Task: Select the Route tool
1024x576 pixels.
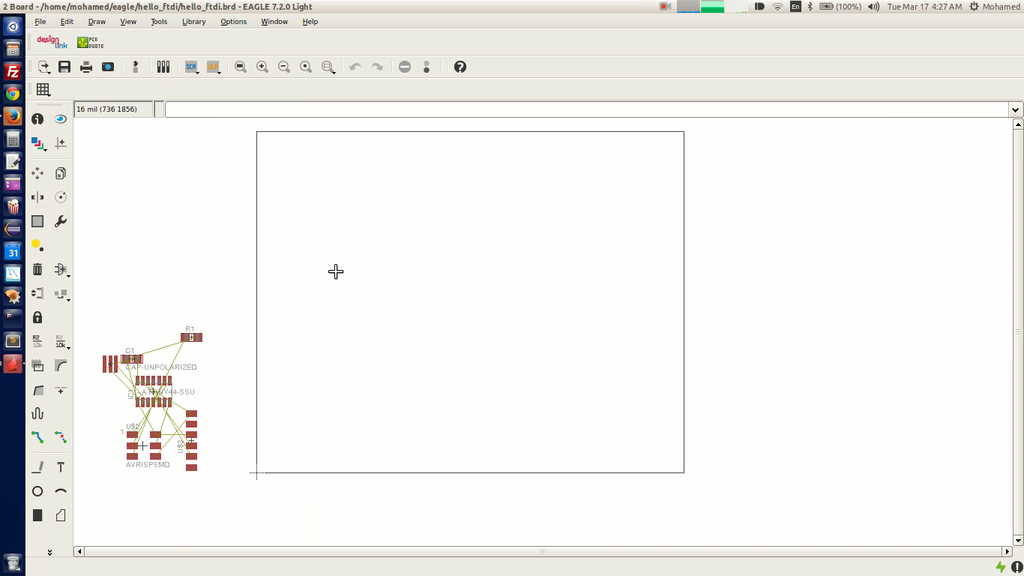Action: pyautogui.click(x=37, y=437)
